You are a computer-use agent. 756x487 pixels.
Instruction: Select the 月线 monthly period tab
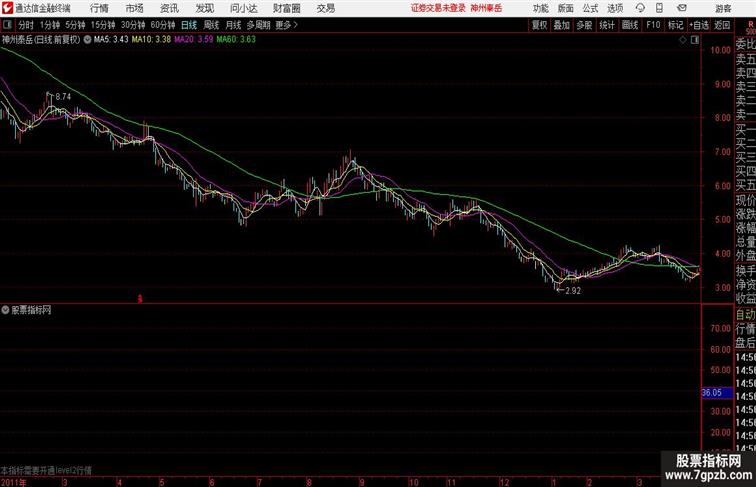pos(233,25)
